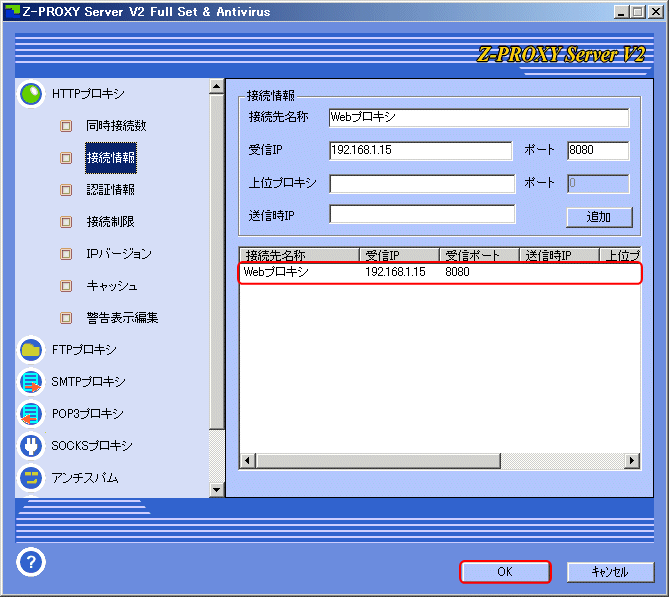Open IPバージョン settings
Viewport: 669px width, 597px height.
point(119,253)
